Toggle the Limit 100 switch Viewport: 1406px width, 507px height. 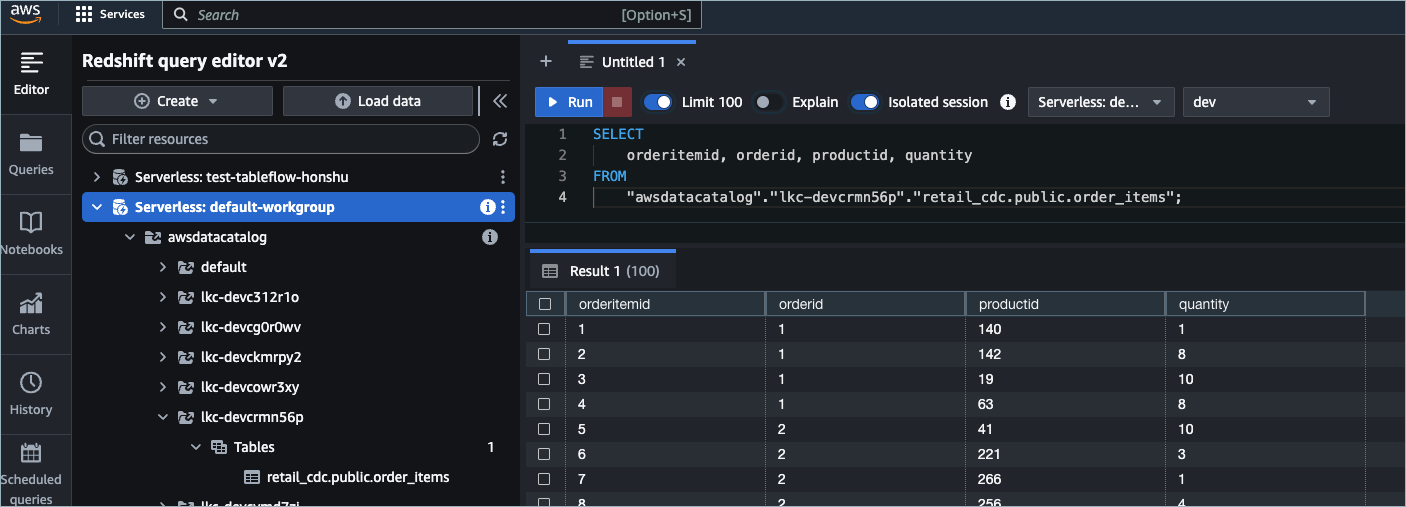click(x=658, y=102)
